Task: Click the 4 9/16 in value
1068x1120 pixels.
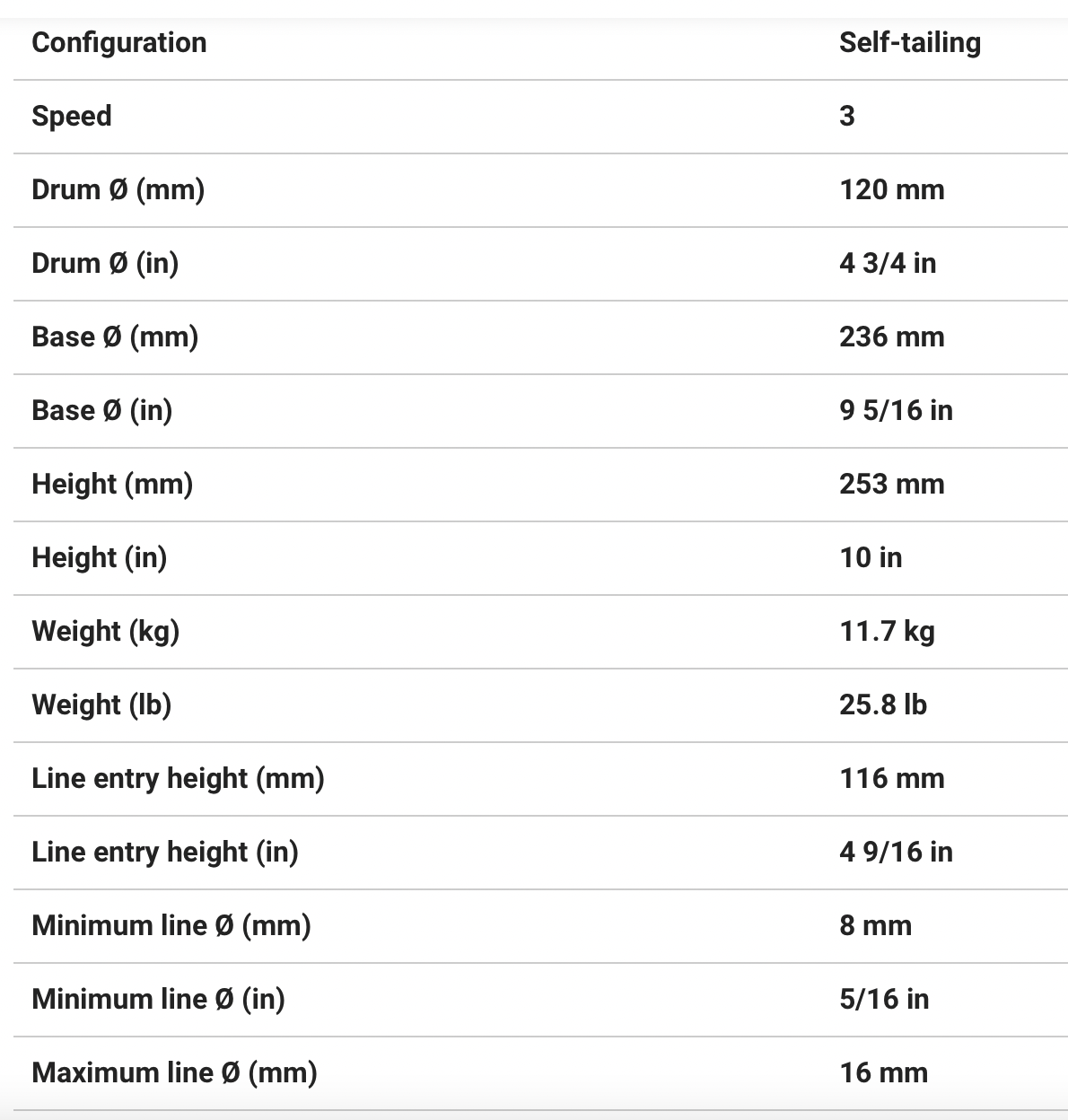Action: (896, 852)
